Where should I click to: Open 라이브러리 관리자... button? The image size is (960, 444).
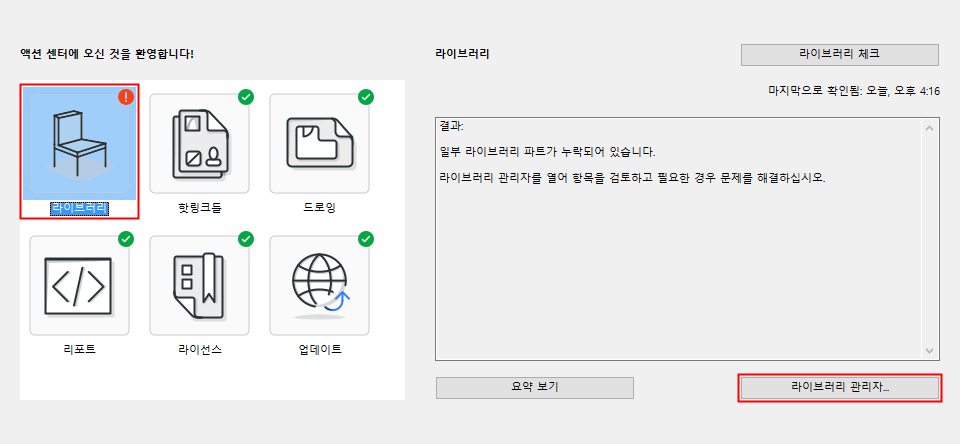click(x=839, y=388)
